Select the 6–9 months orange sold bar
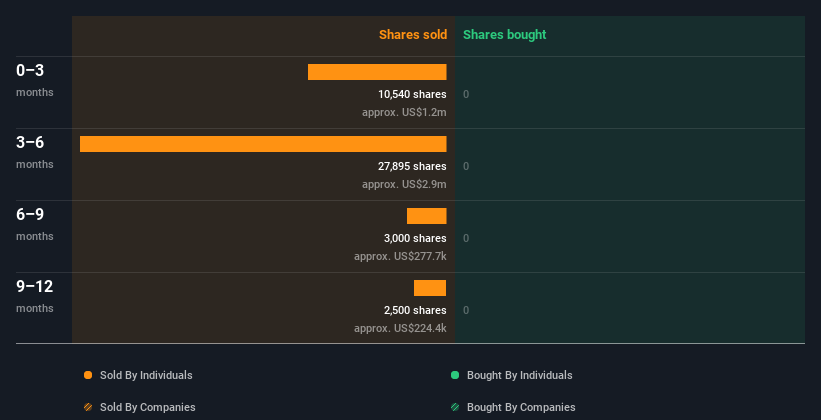 click(427, 216)
